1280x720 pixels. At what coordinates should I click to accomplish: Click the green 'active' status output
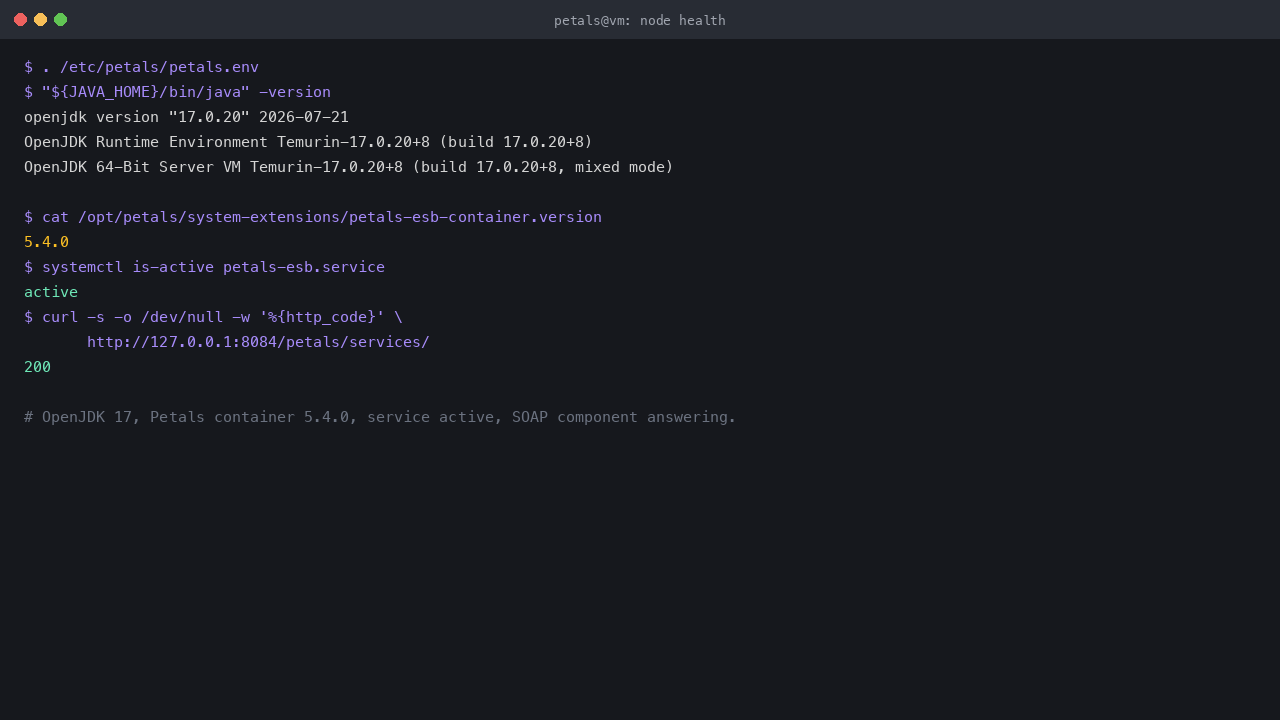[51, 292]
